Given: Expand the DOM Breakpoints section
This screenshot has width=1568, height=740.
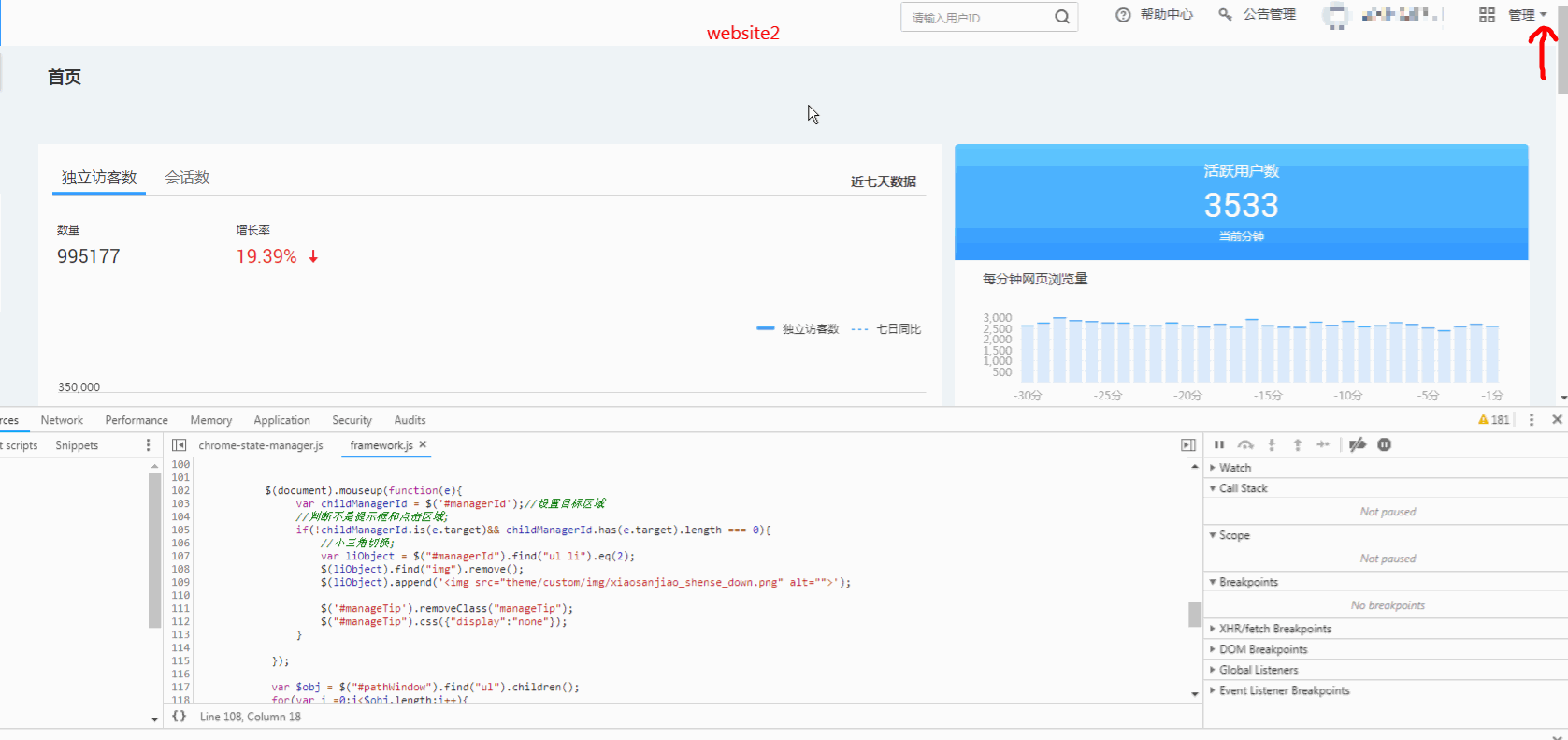Looking at the screenshot, I should [1259, 649].
